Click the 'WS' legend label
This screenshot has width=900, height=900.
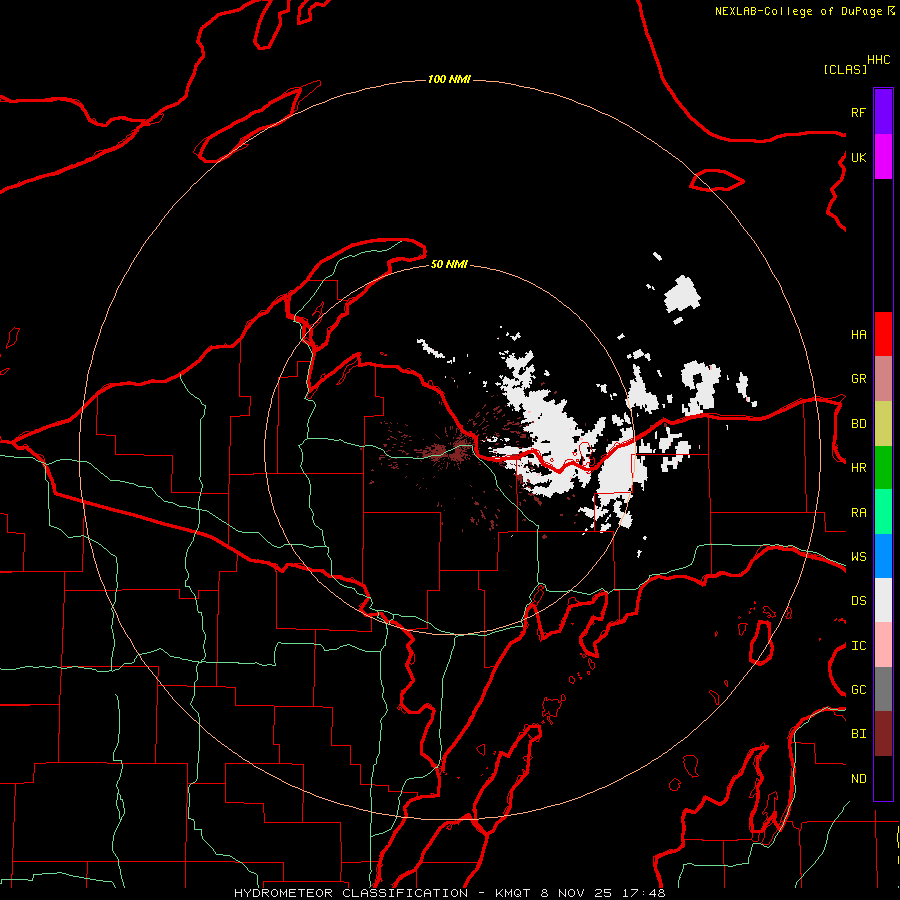[x=858, y=557]
